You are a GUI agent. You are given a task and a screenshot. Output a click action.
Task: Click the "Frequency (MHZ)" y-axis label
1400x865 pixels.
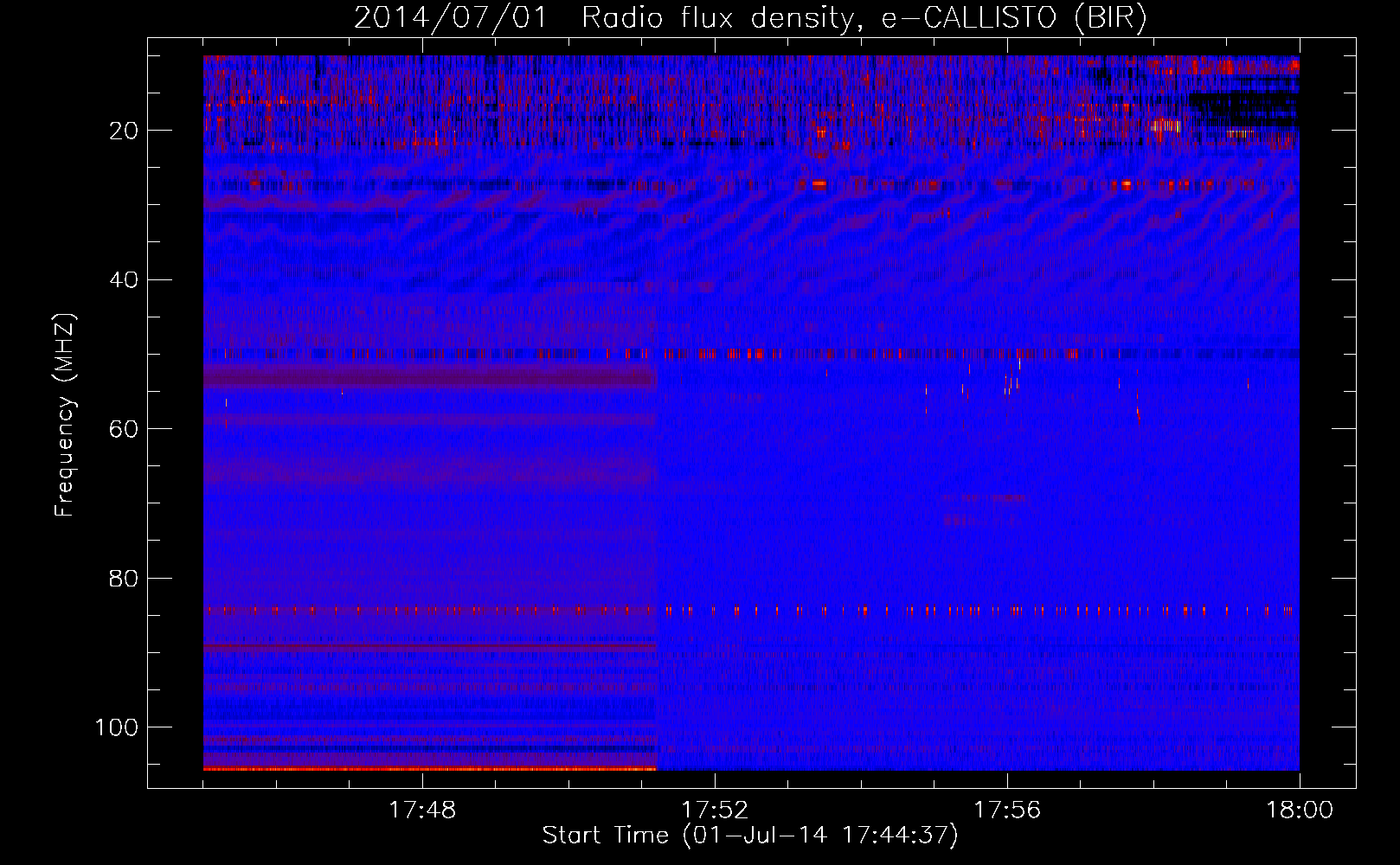tap(66, 414)
